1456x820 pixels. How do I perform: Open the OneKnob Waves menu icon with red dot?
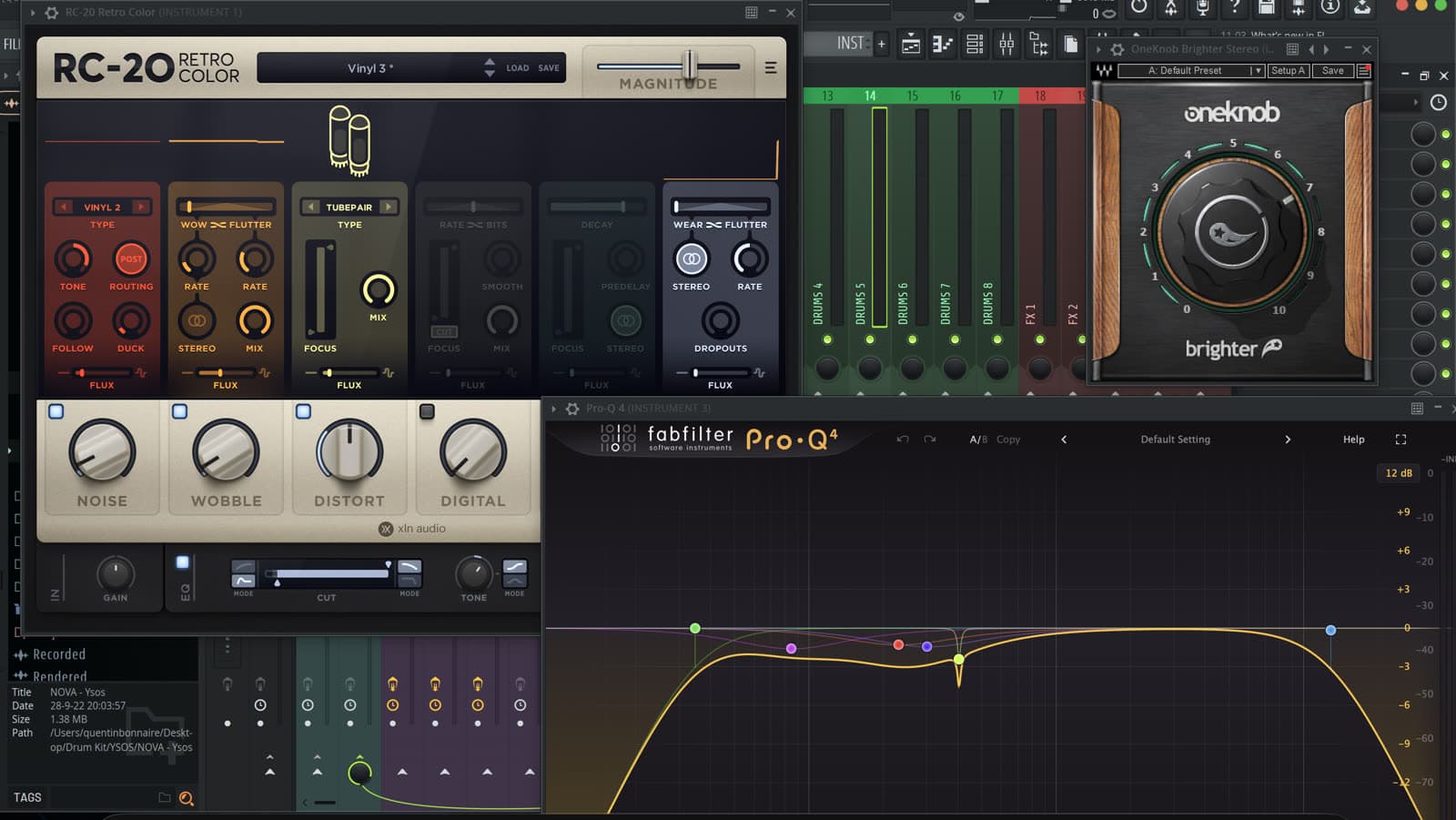click(1364, 71)
